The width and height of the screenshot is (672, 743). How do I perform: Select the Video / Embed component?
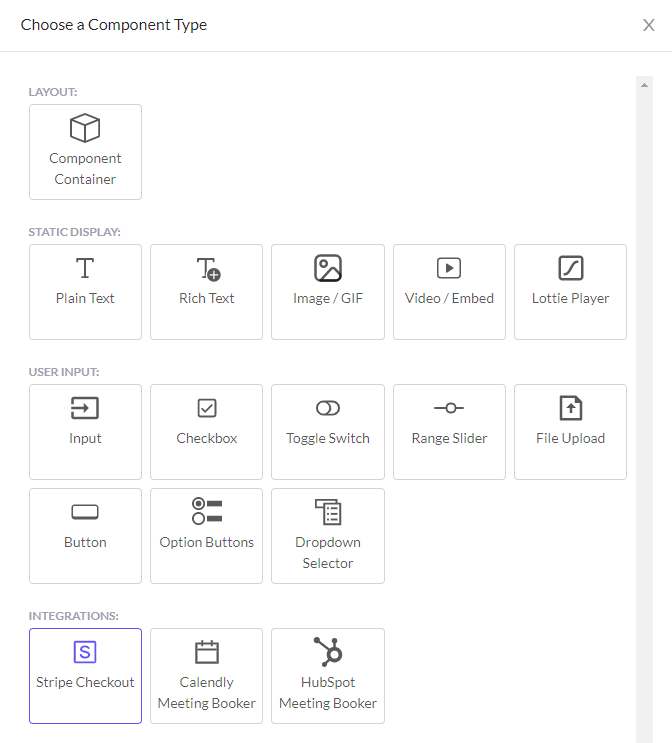point(449,292)
